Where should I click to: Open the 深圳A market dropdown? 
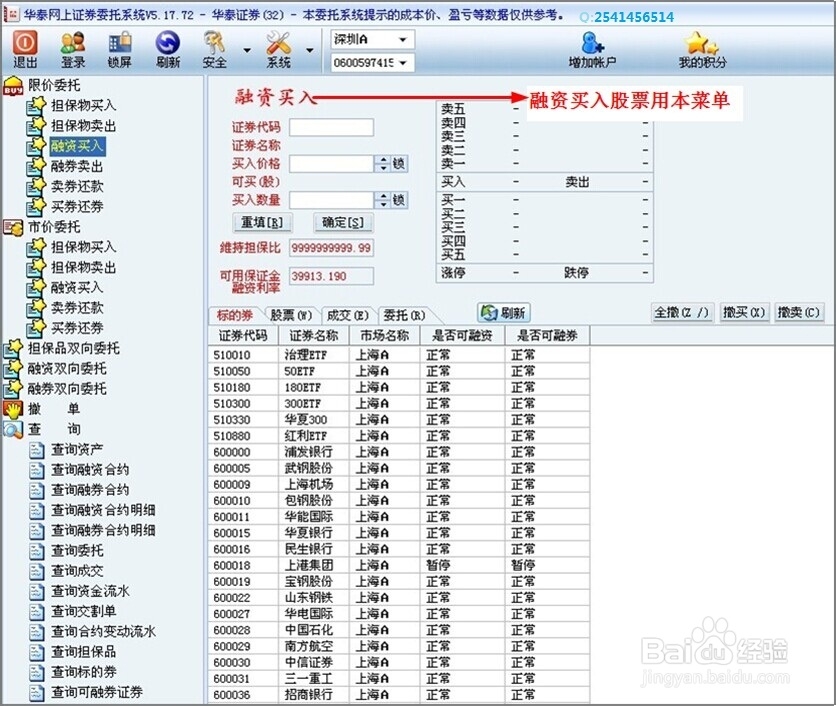click(372, 38)
